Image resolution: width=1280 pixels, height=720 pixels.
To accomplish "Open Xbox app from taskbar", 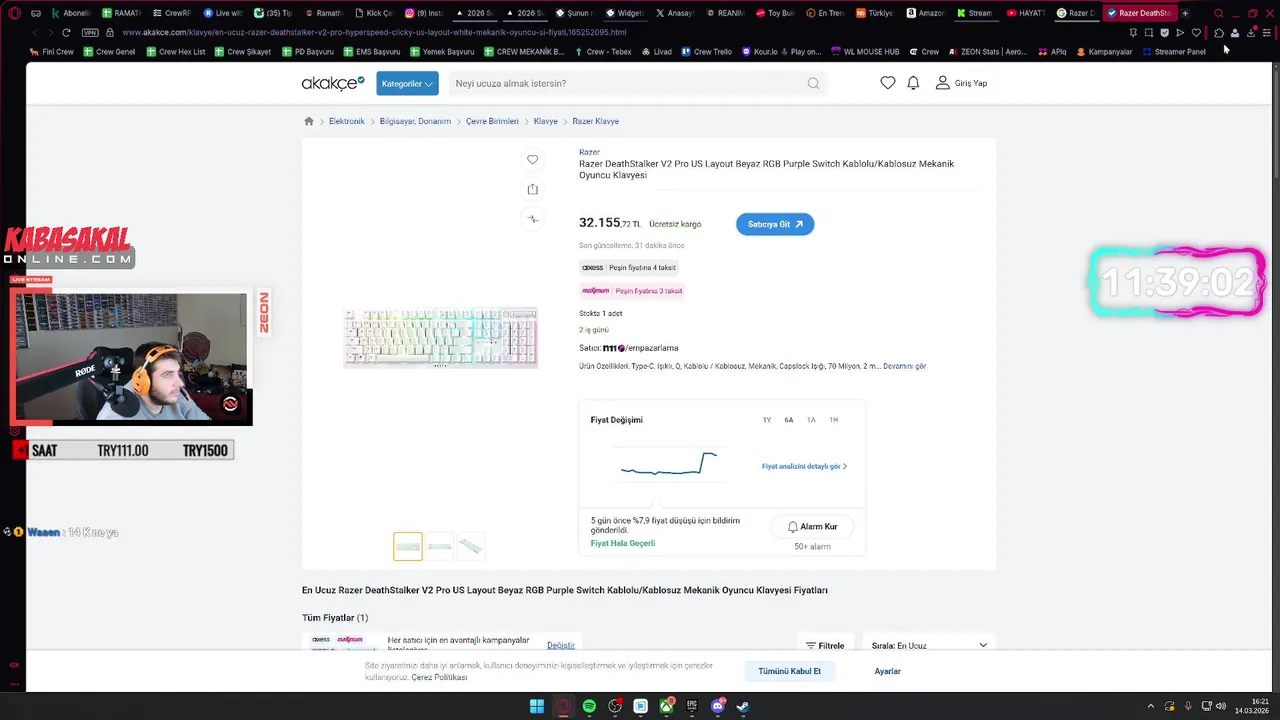I will point(667,706).
